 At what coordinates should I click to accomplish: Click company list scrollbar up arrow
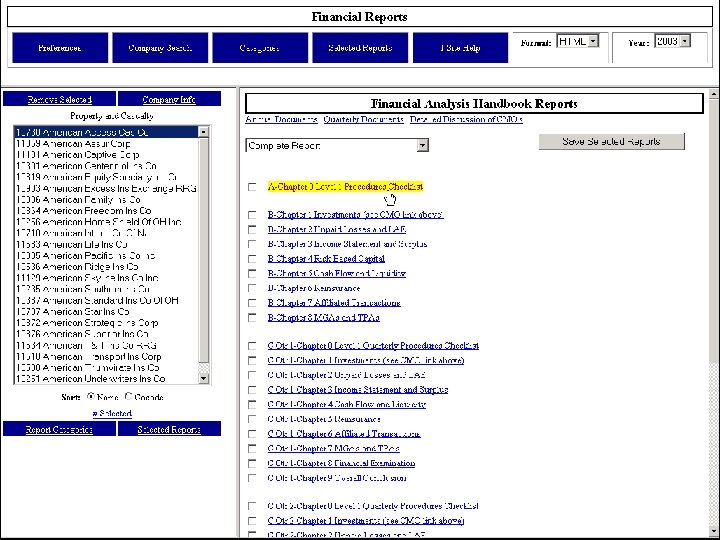click(x=203, y=132)
